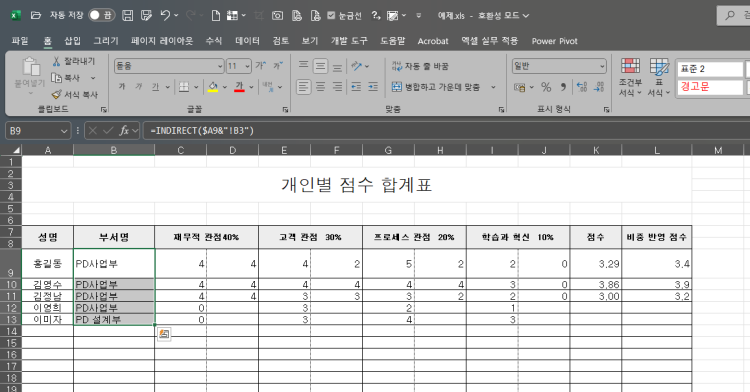Viewport: 750px width, 392px height.
Task: Switch to the Page Layout (페이지 레이아웃) tab
Action: (x=162, y=41)
